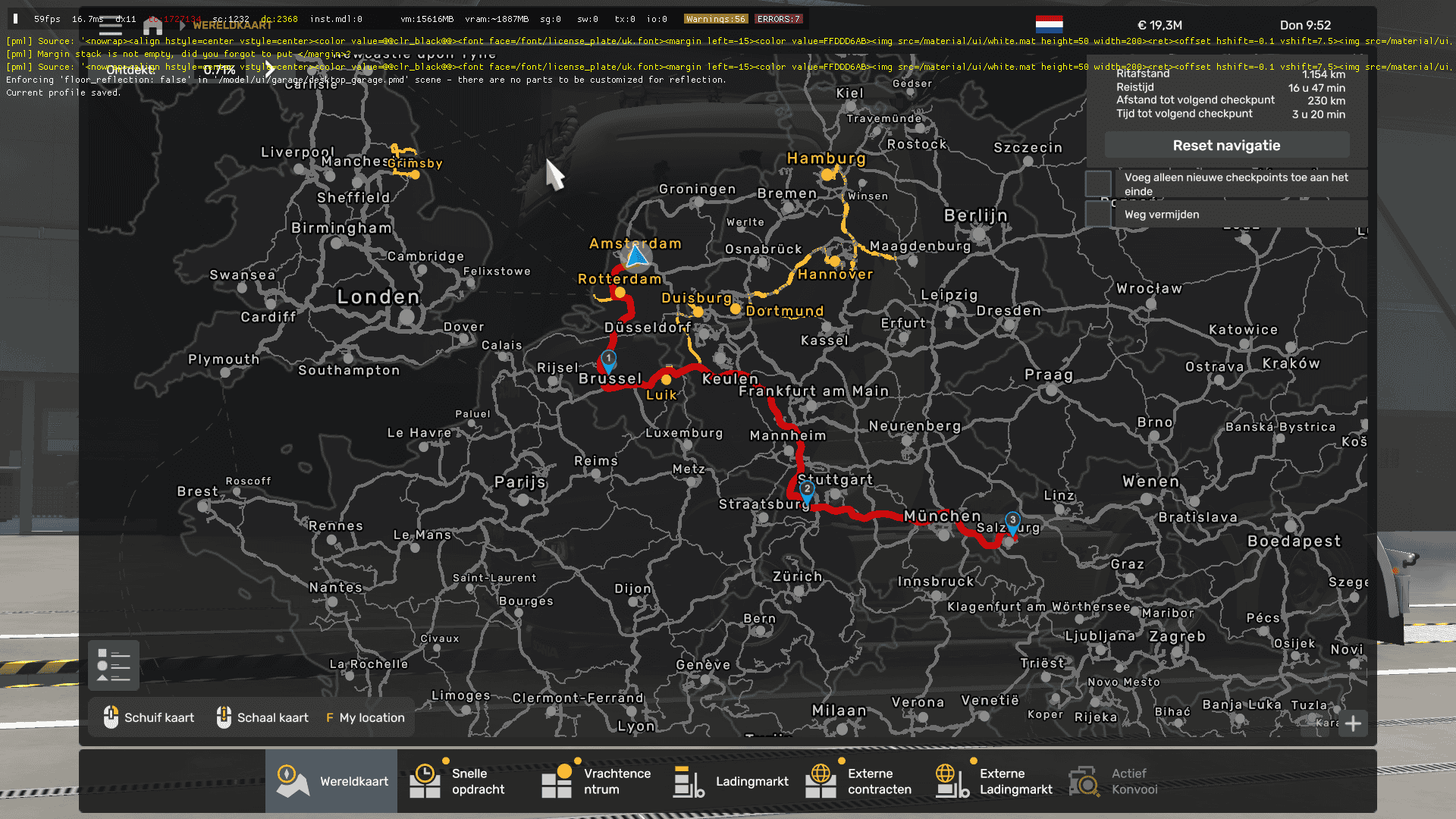The image size is (1456, 819).
Task: Zoom in with the plus button
Action: pyautogui.click(x=1353, y=723)
